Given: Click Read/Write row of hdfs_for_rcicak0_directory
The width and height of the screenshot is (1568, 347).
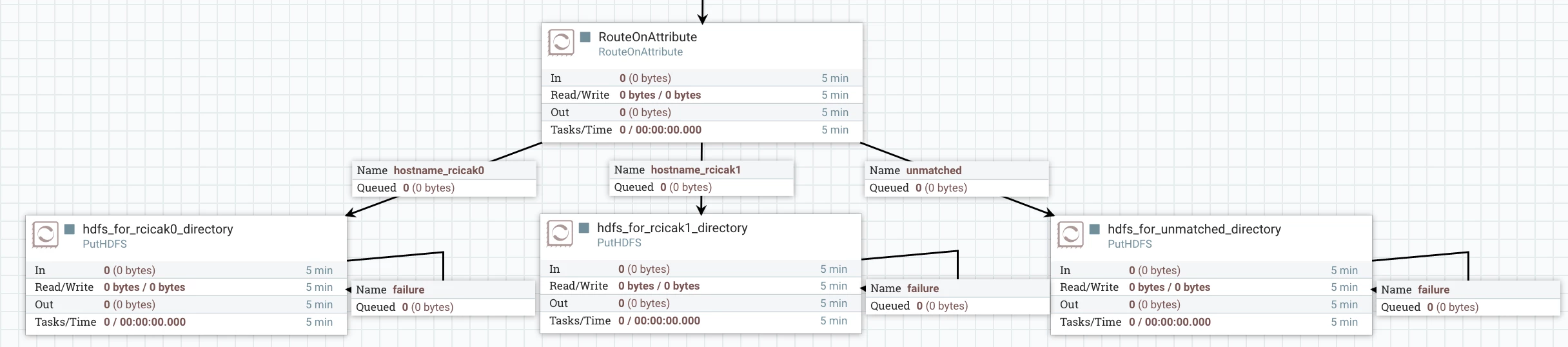Looking at the screenshot, I should point(186,287).
